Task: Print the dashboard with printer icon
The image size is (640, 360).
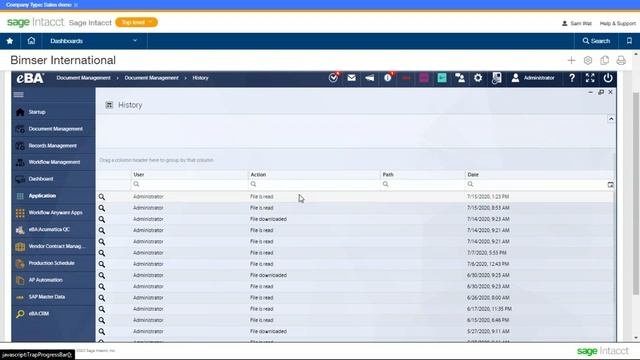Action: click(x=621, y=60)
